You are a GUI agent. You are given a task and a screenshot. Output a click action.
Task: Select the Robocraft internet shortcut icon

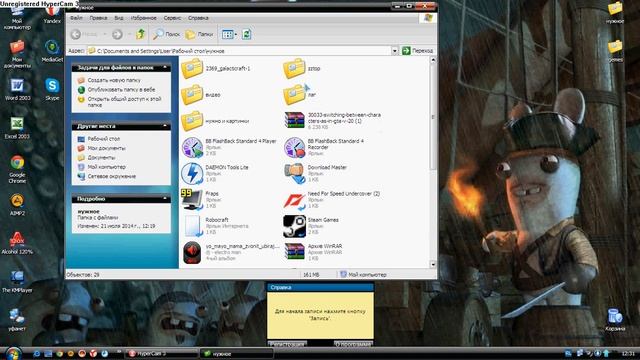tap(192, 226)
